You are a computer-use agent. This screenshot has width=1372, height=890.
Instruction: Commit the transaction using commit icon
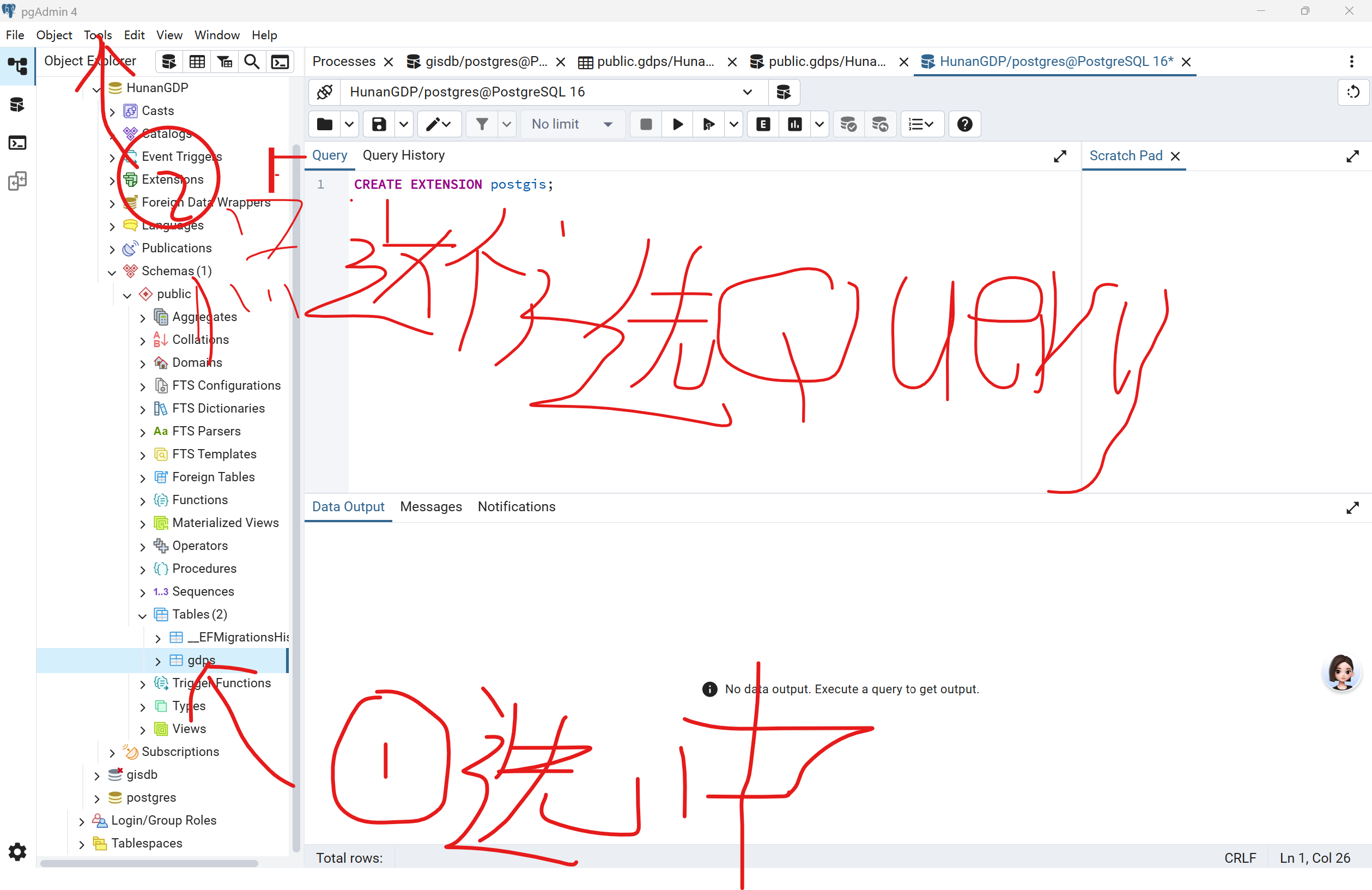pos(847,124)
